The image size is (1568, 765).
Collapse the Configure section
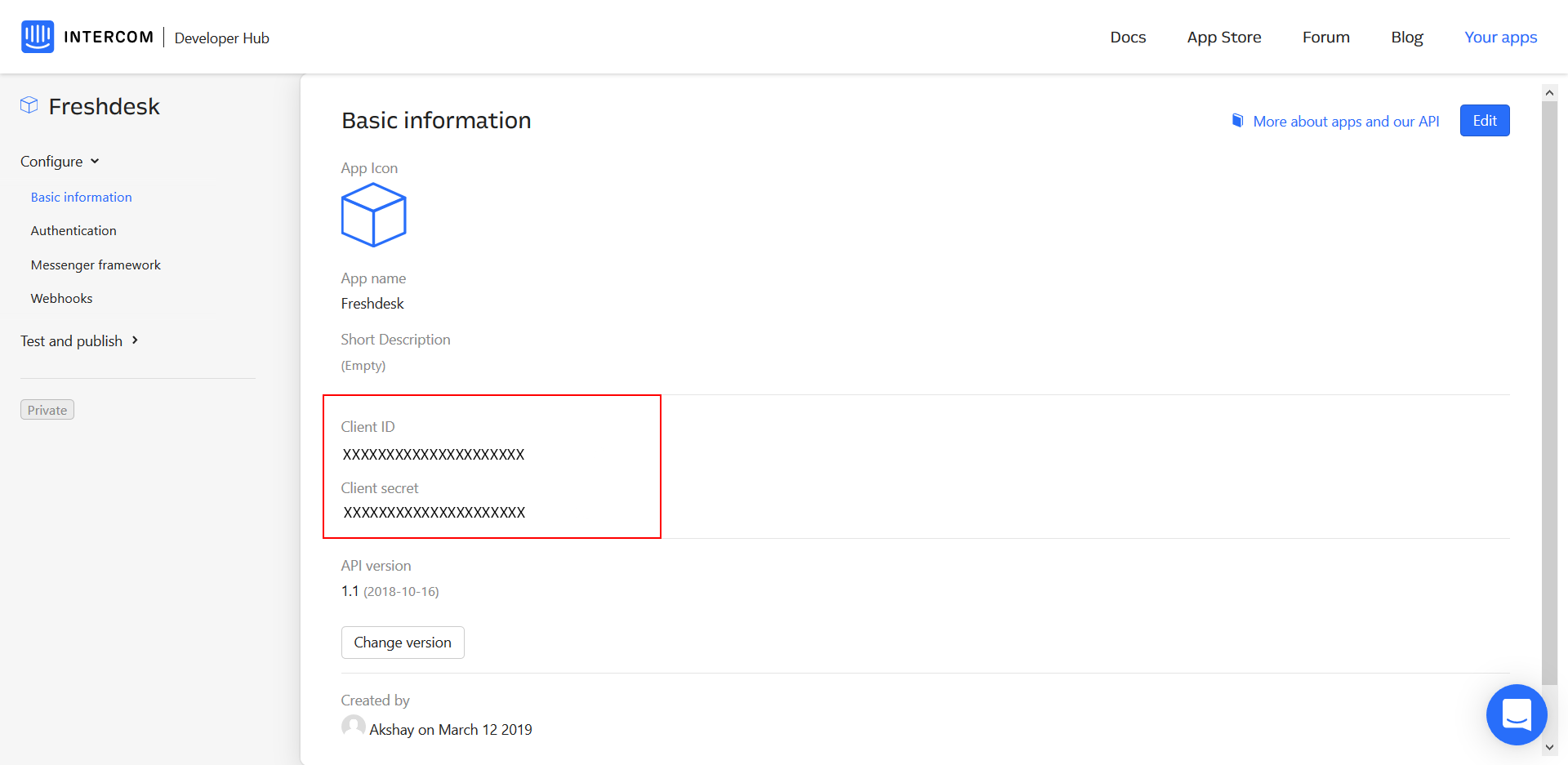click(x=60, y=162)
